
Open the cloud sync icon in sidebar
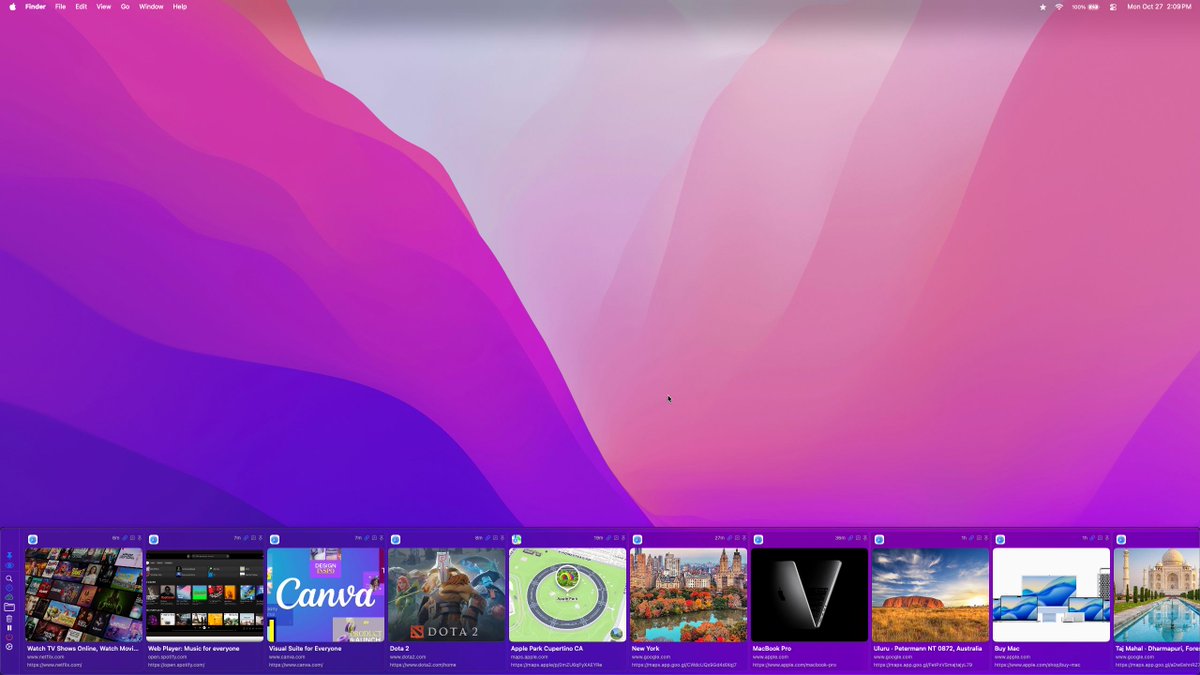coord(9,597)
